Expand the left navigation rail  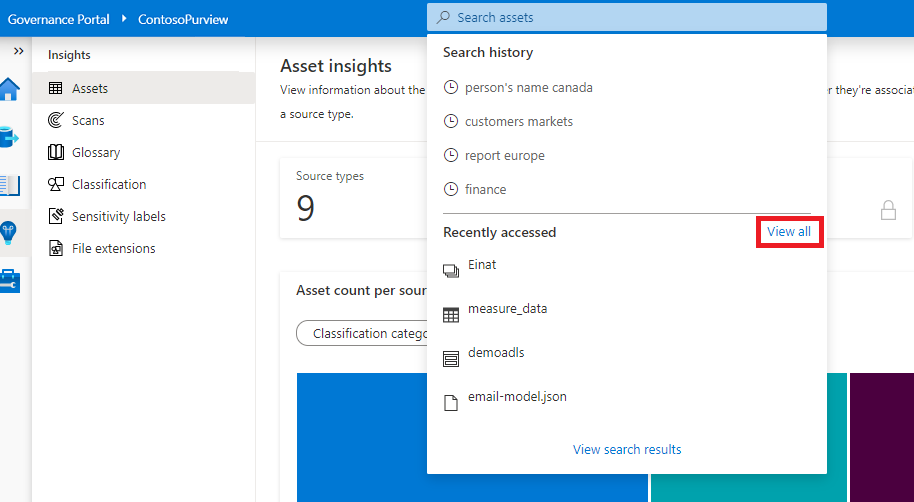[18, 51]
